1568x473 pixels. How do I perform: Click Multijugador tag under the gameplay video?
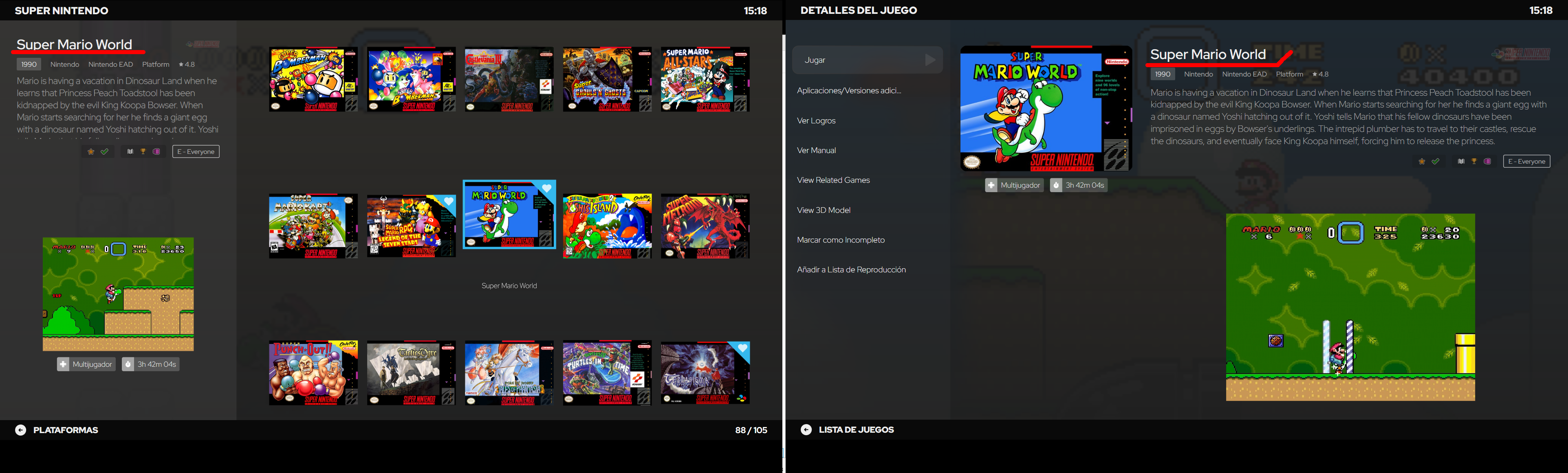86,364
